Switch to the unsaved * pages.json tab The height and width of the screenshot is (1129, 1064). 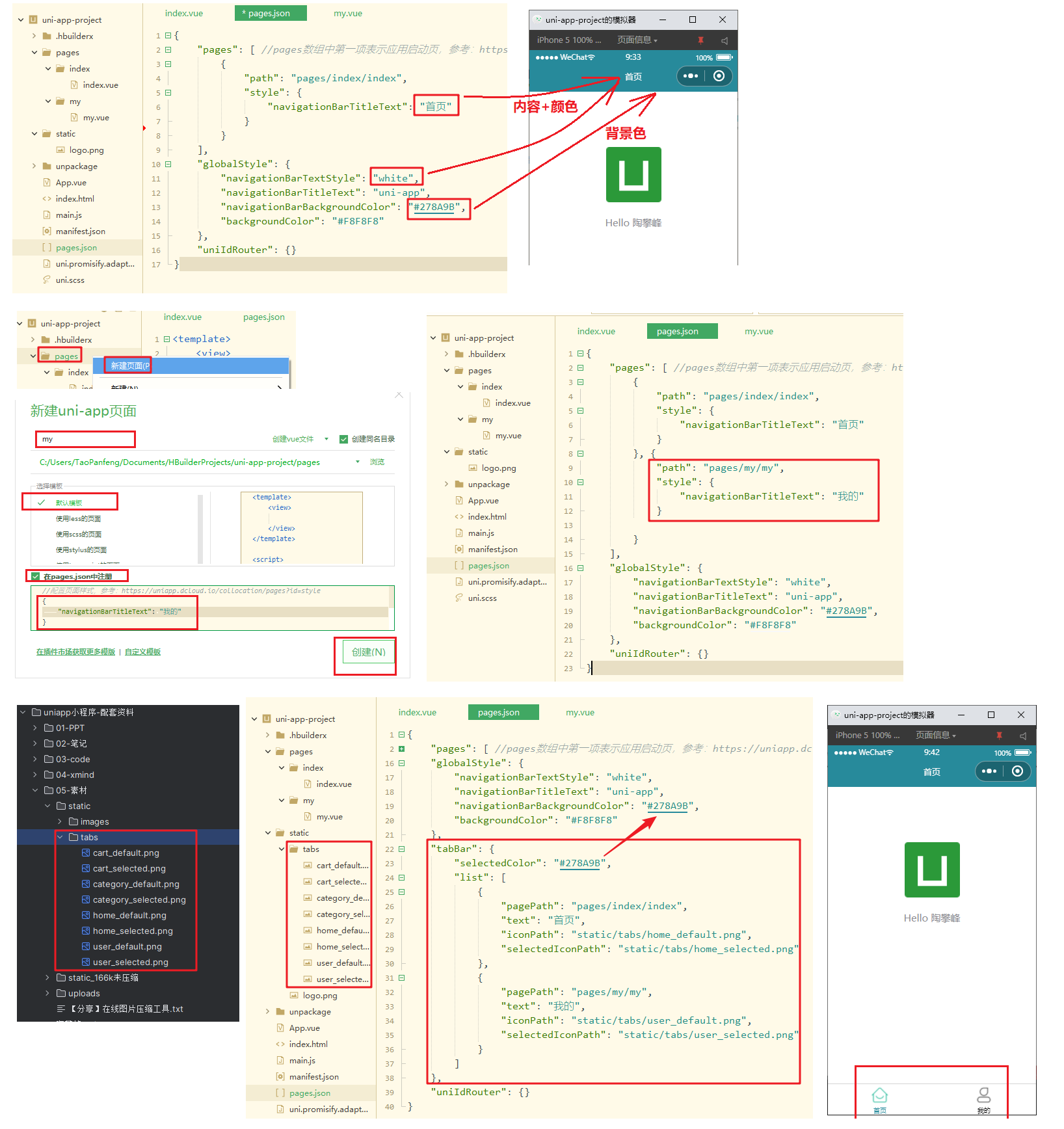tap(271, 13)
